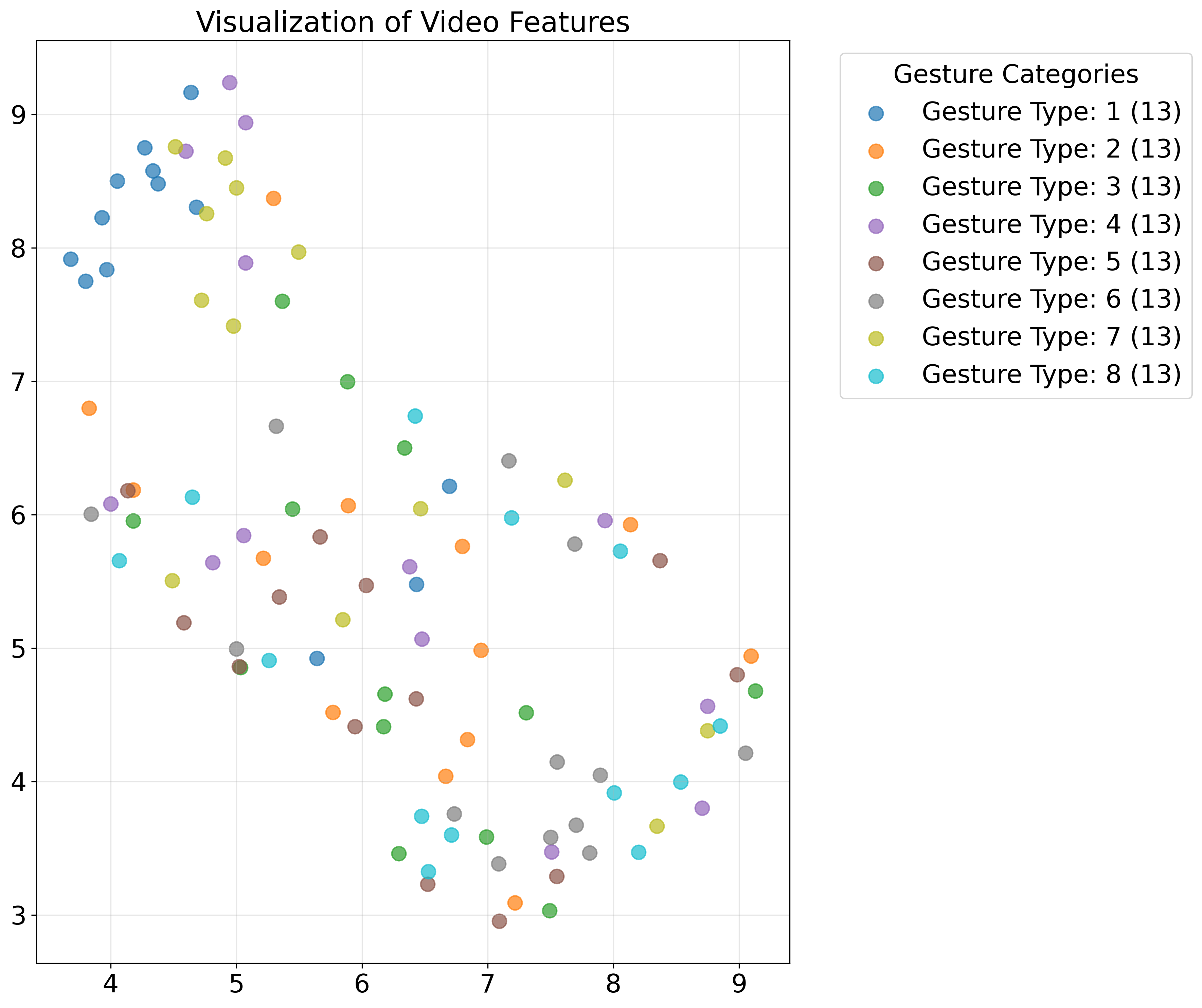Select the leftmost blue data point

pyautogui.click(x=70, y=259)
